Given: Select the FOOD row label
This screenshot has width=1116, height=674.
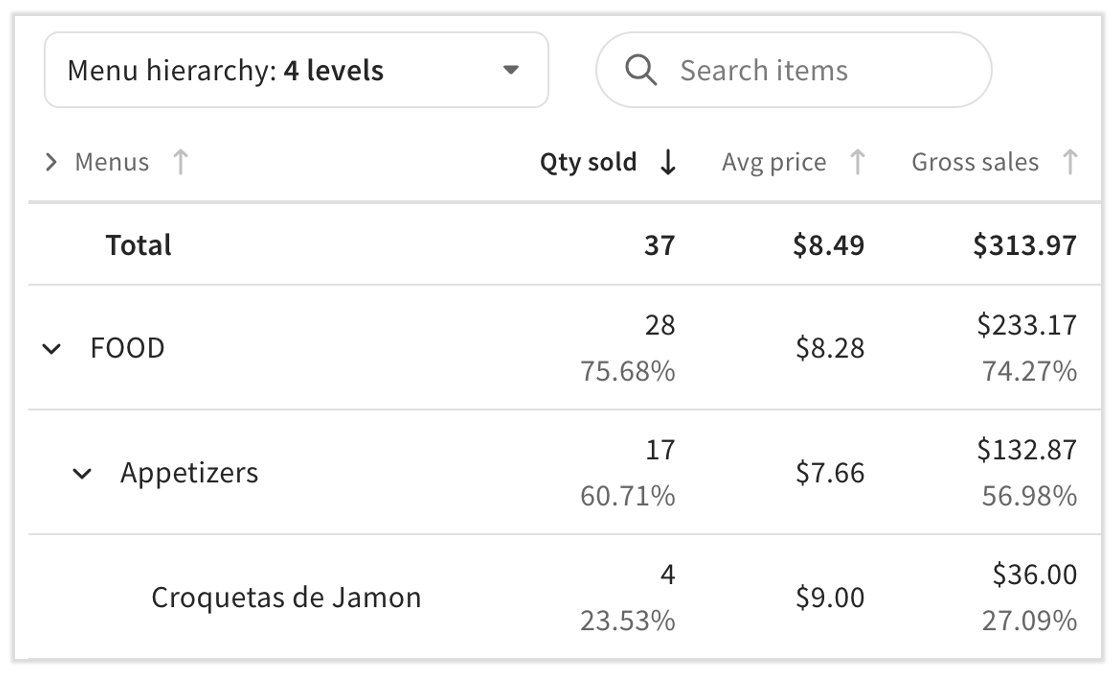Looking at the screenshot, I should (x=128, y=349).
